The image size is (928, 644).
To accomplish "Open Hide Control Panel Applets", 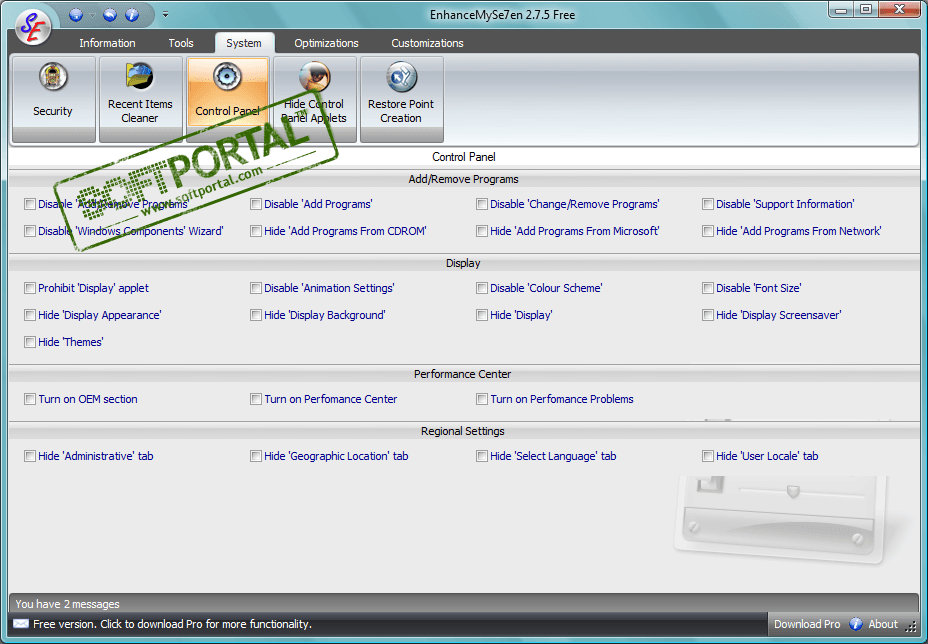I will coord(314,99).
